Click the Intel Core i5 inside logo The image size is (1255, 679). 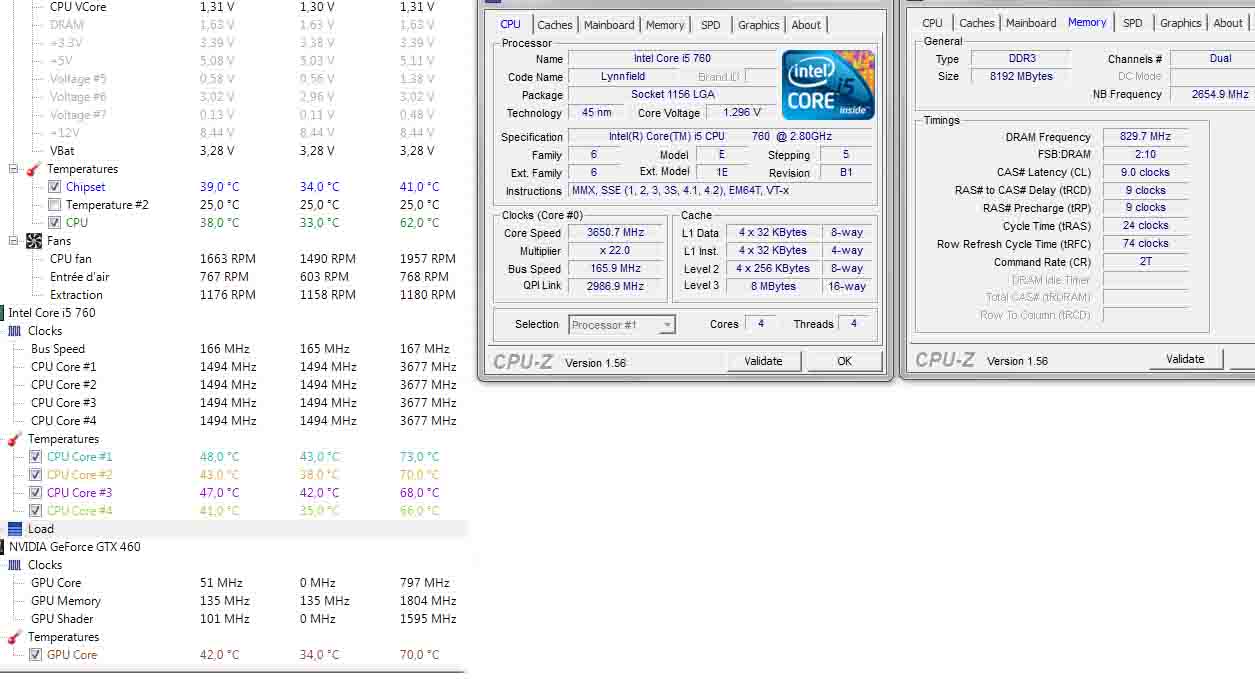click(x=828, y=85)
